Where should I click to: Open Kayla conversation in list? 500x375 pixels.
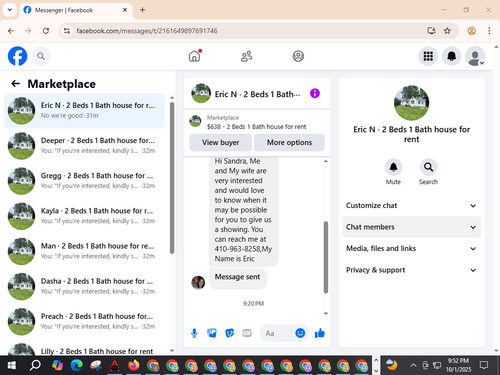(x=84, y=216)
